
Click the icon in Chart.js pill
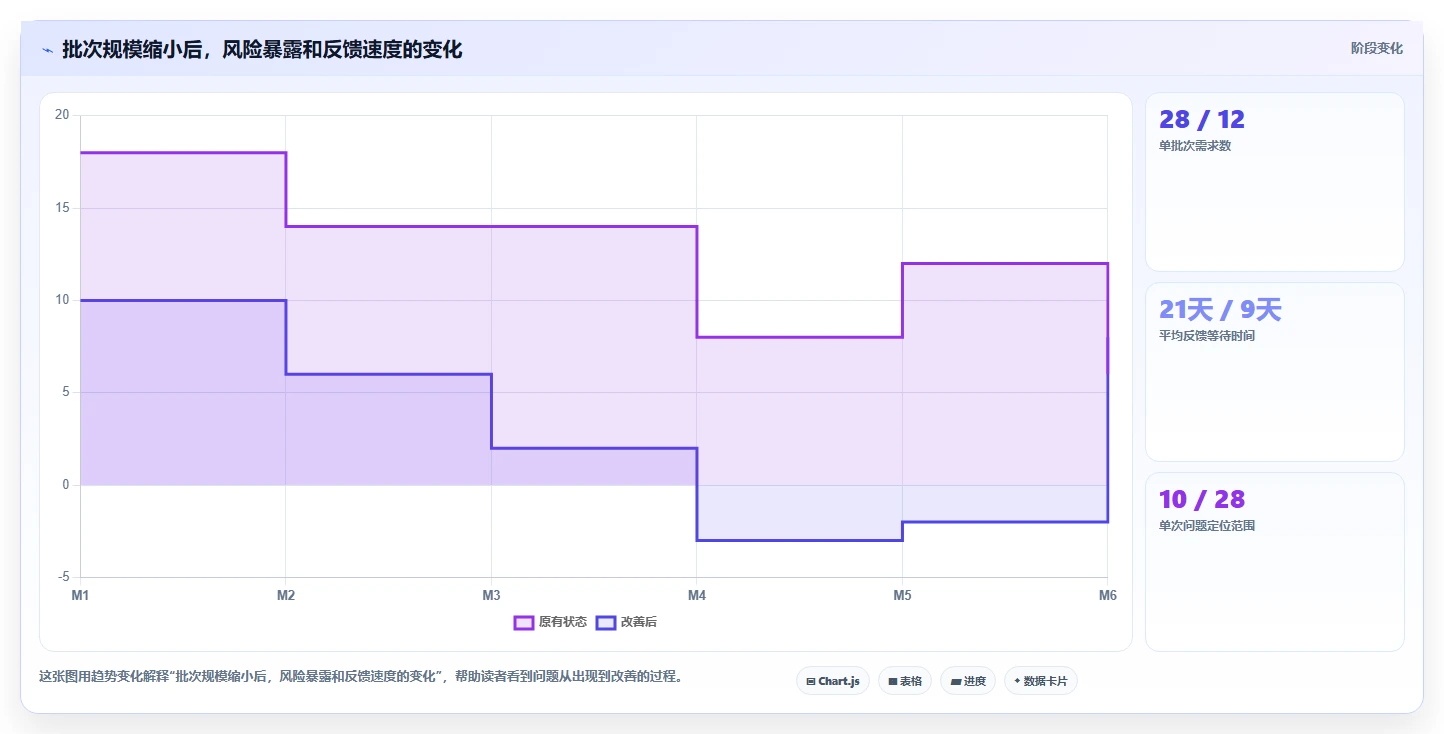811,682
